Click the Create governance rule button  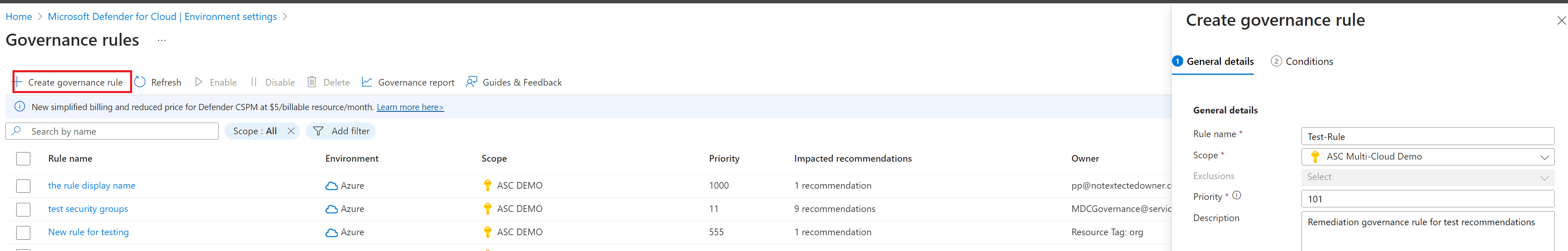[x=71, y=81]
